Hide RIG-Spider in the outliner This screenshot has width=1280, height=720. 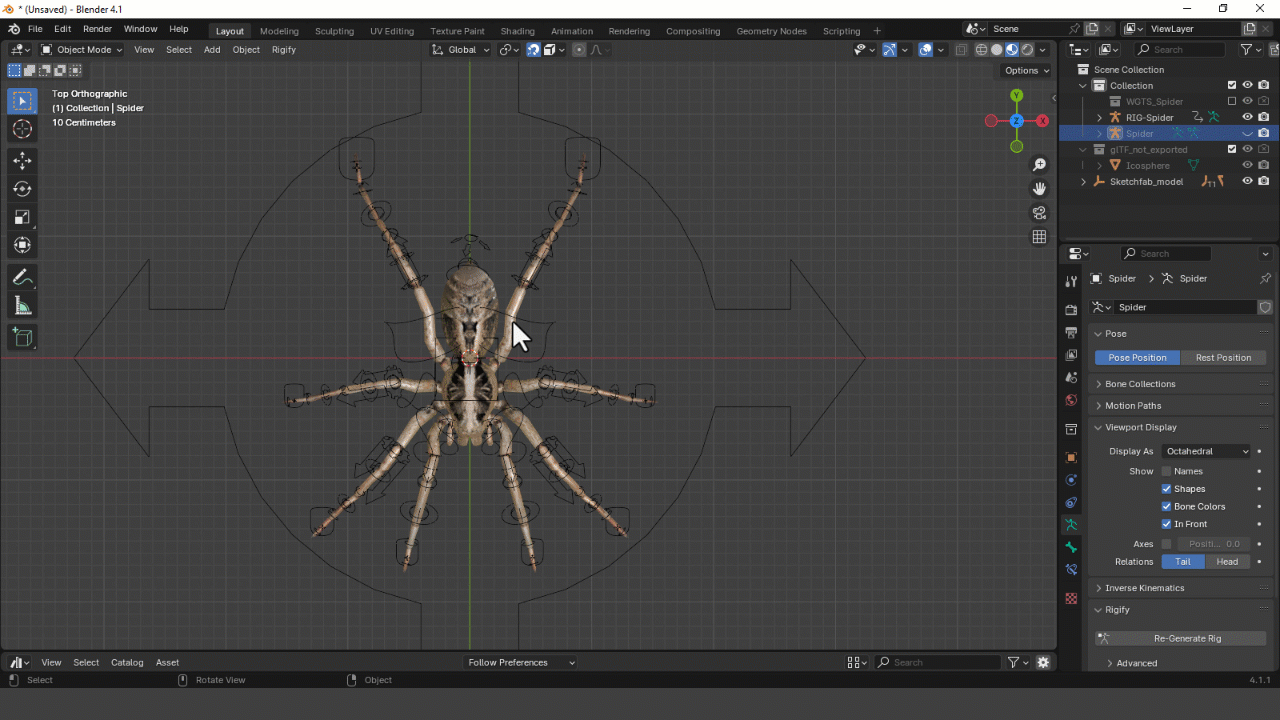click(1247, 117)
